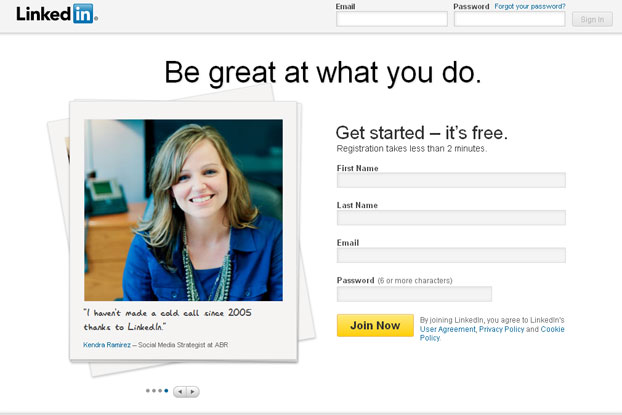Open Forgot your password link
Viewport: 622px width, 415px height.
(530, 6)
